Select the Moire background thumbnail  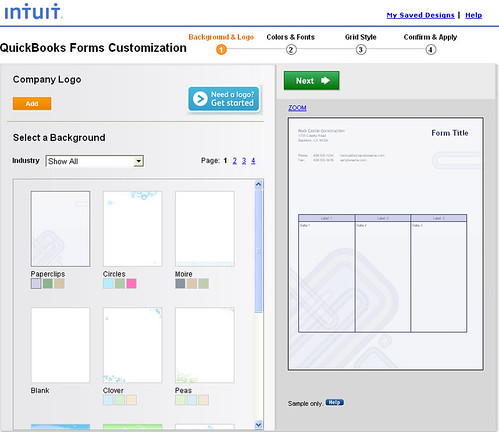tap(205, 229)
